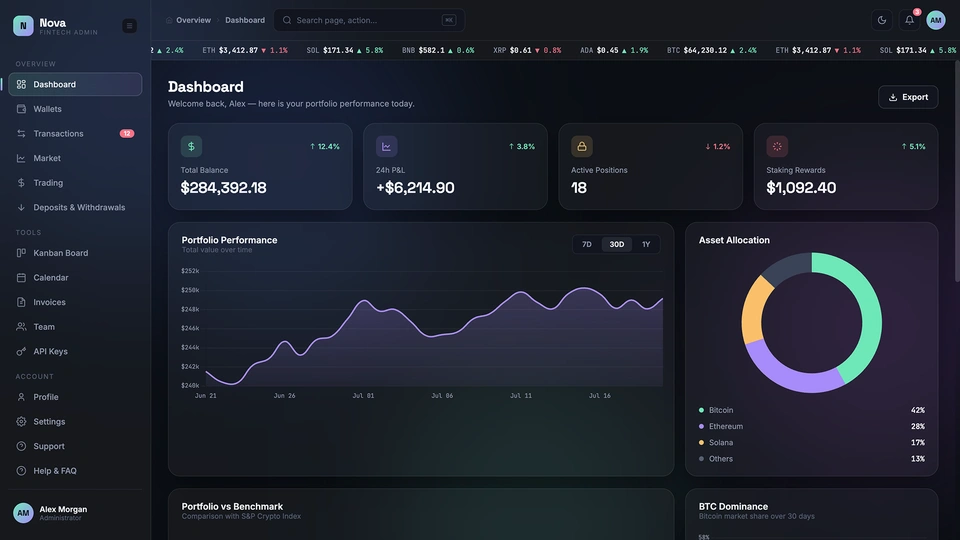Screen dimensions: 960x540
Task: Click the Team people icon
Action: point(21,327)
